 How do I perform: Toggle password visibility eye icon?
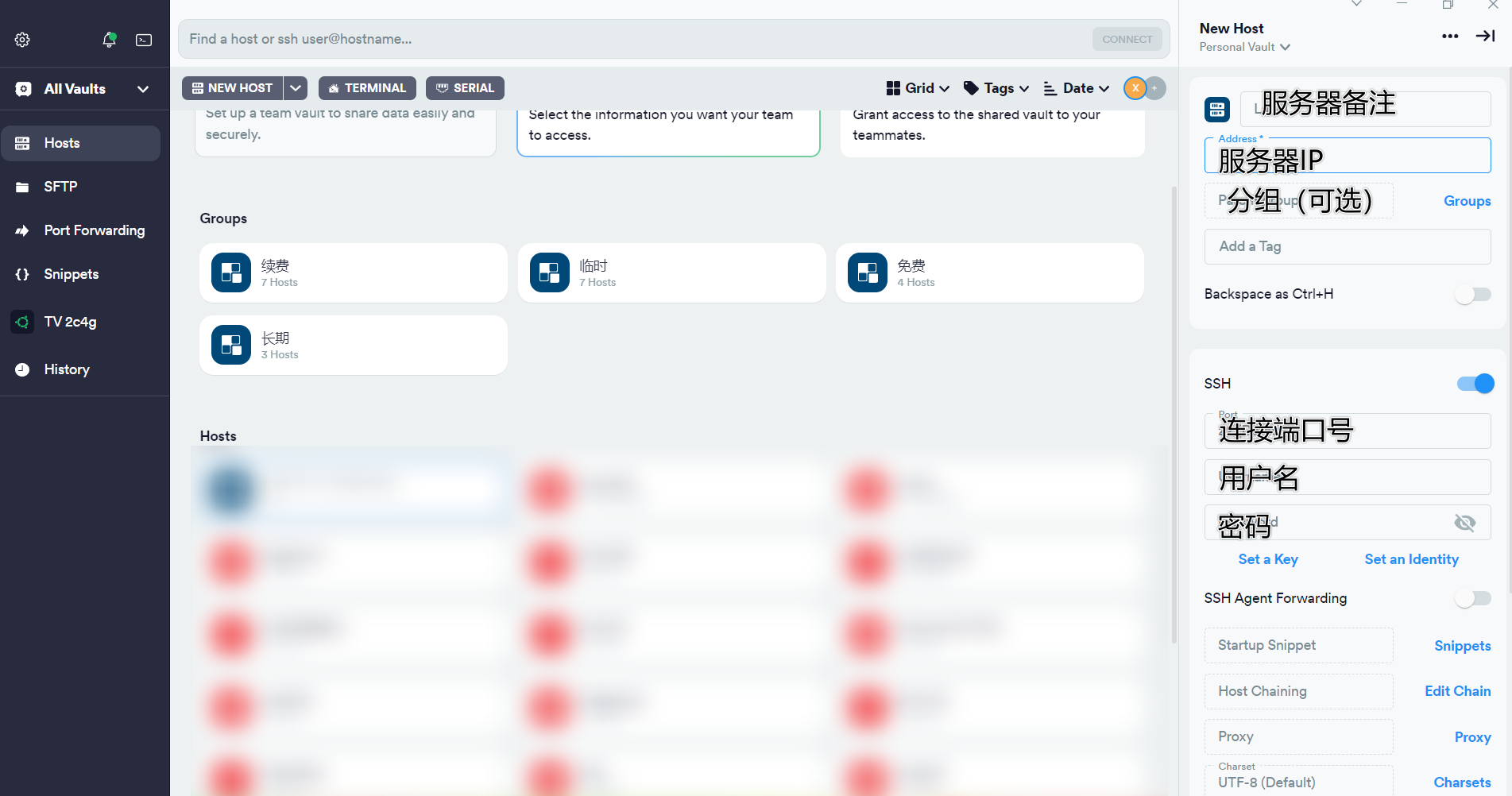1464,523
